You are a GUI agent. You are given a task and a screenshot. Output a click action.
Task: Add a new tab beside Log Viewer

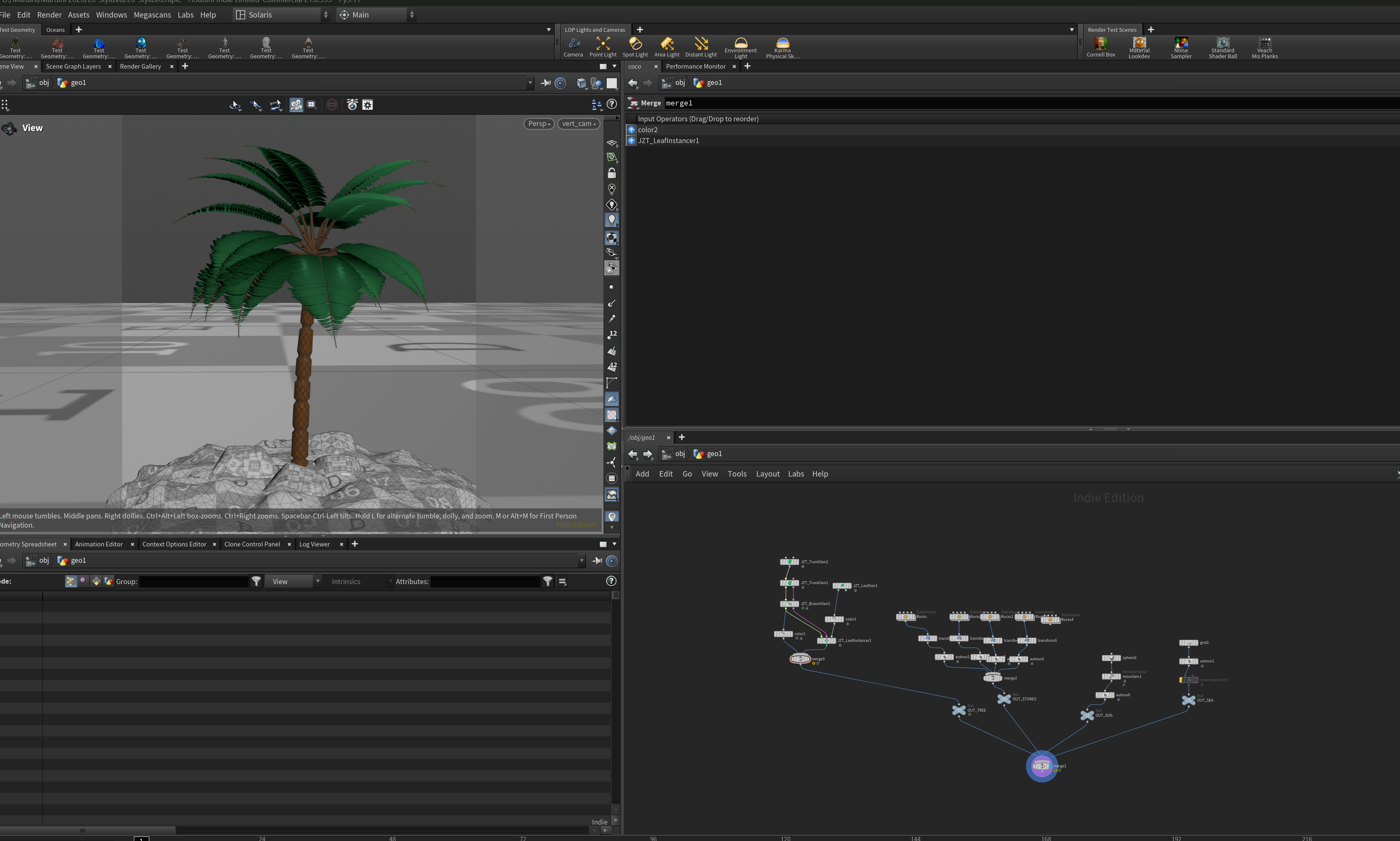pos(355,544)
